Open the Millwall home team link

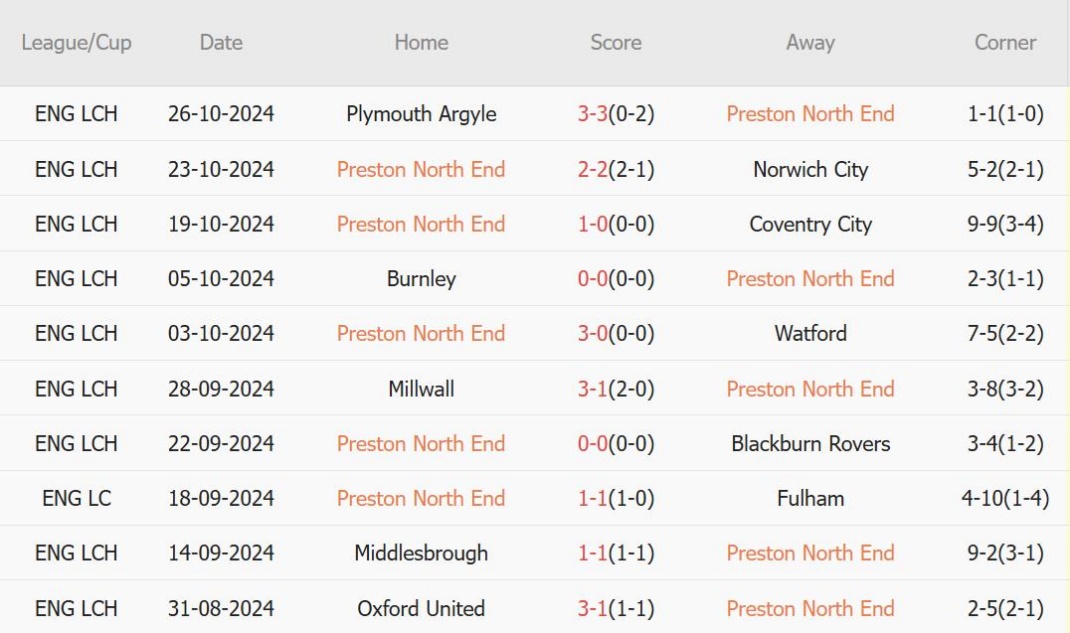click(x=421, y=388)
